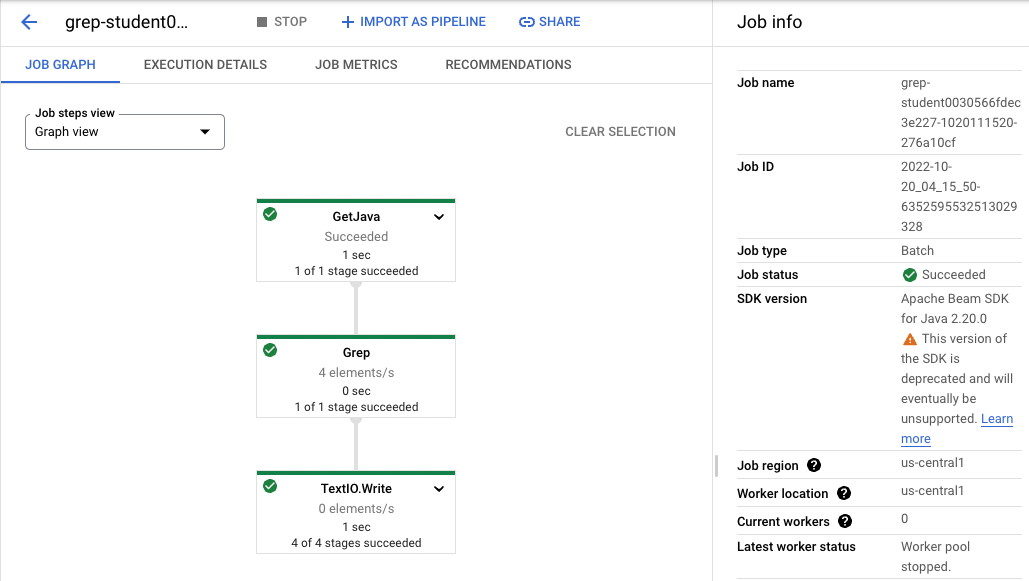Click the Apache Beam SDK version text

(955, 308)
